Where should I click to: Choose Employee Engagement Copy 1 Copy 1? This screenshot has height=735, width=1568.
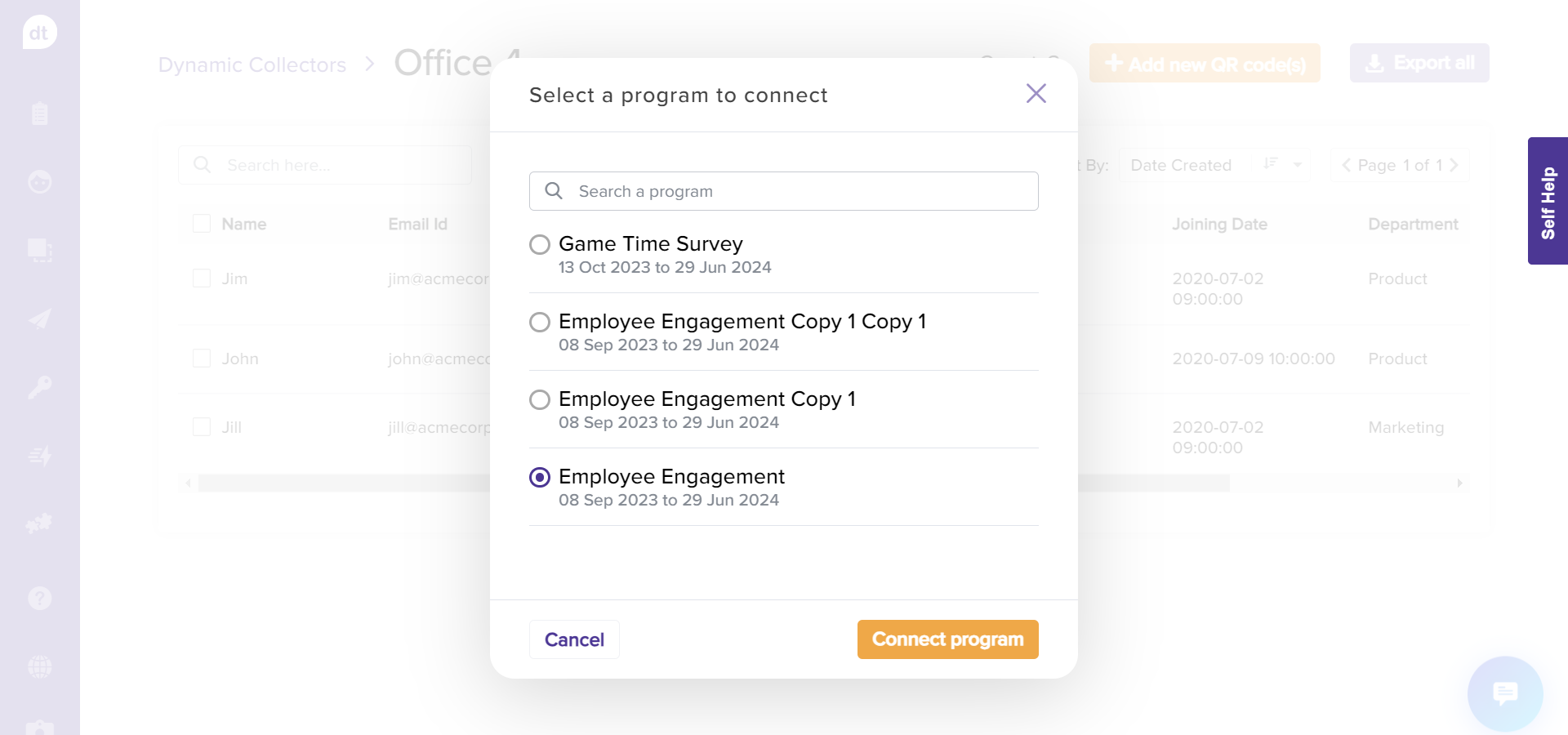click(x=540, y=322)
